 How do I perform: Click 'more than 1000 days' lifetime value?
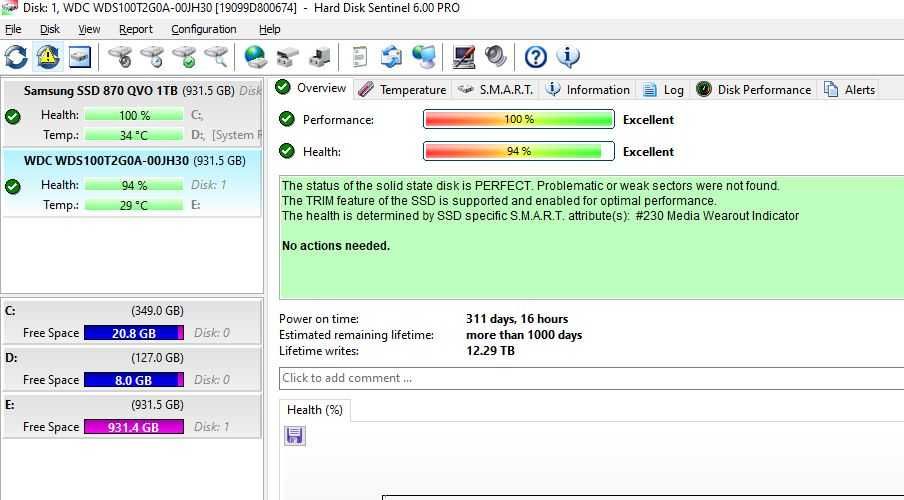(524, 335)
